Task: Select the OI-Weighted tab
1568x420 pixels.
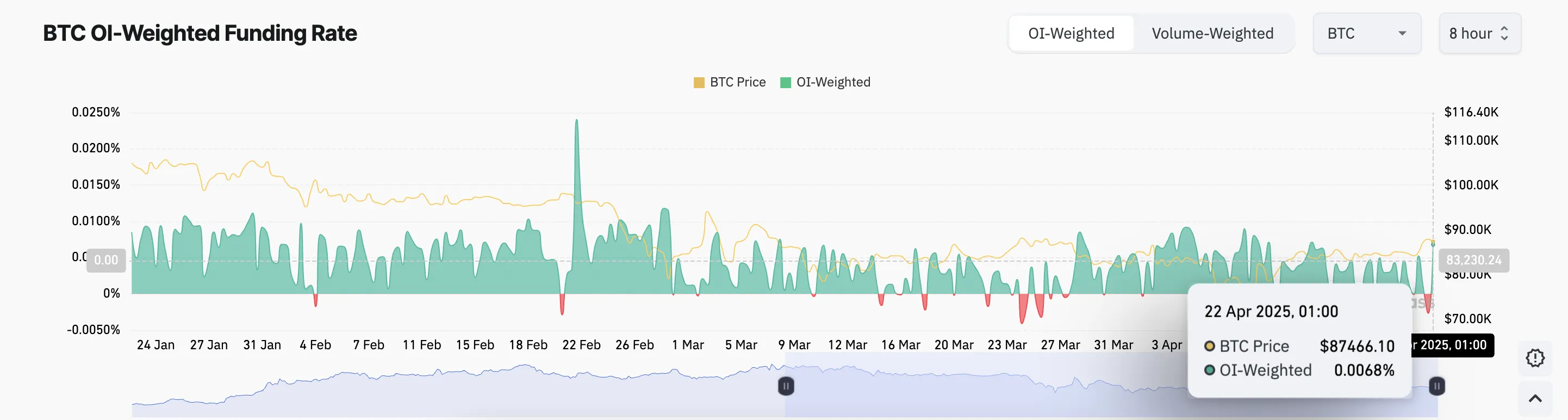Action: (x=1071, y=34)
